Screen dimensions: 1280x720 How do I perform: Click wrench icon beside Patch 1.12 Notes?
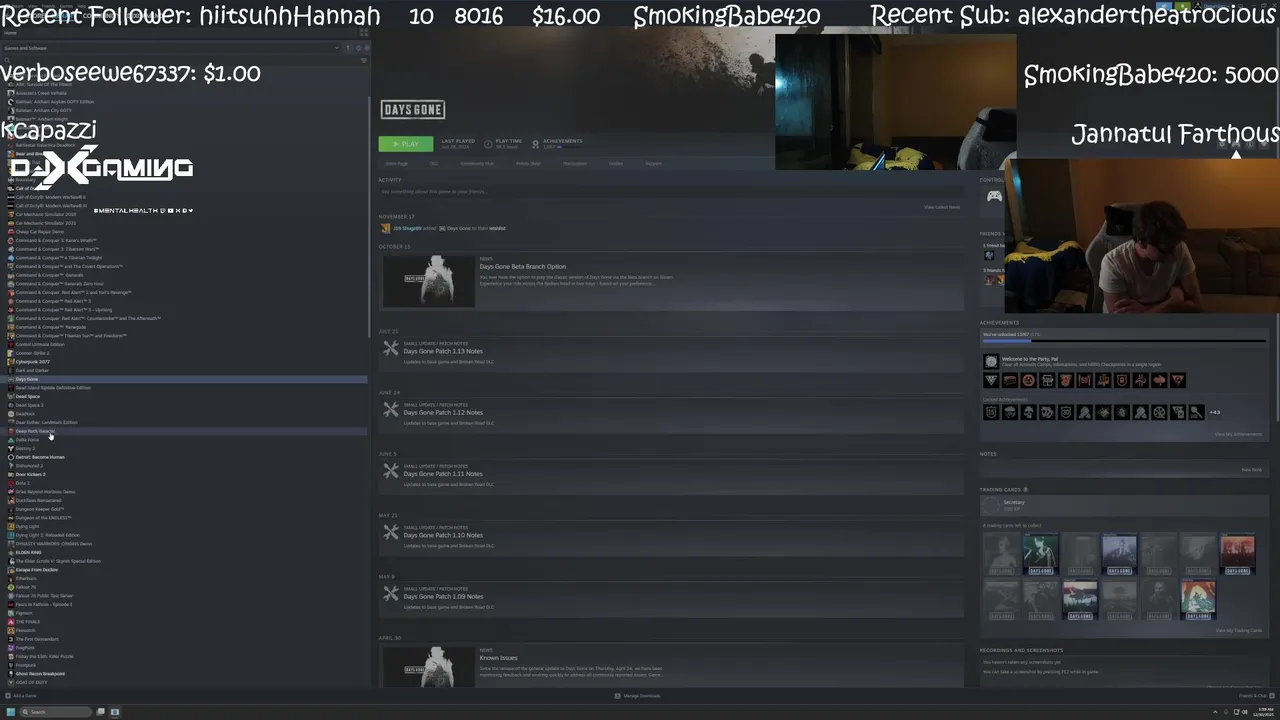point(391,410)
